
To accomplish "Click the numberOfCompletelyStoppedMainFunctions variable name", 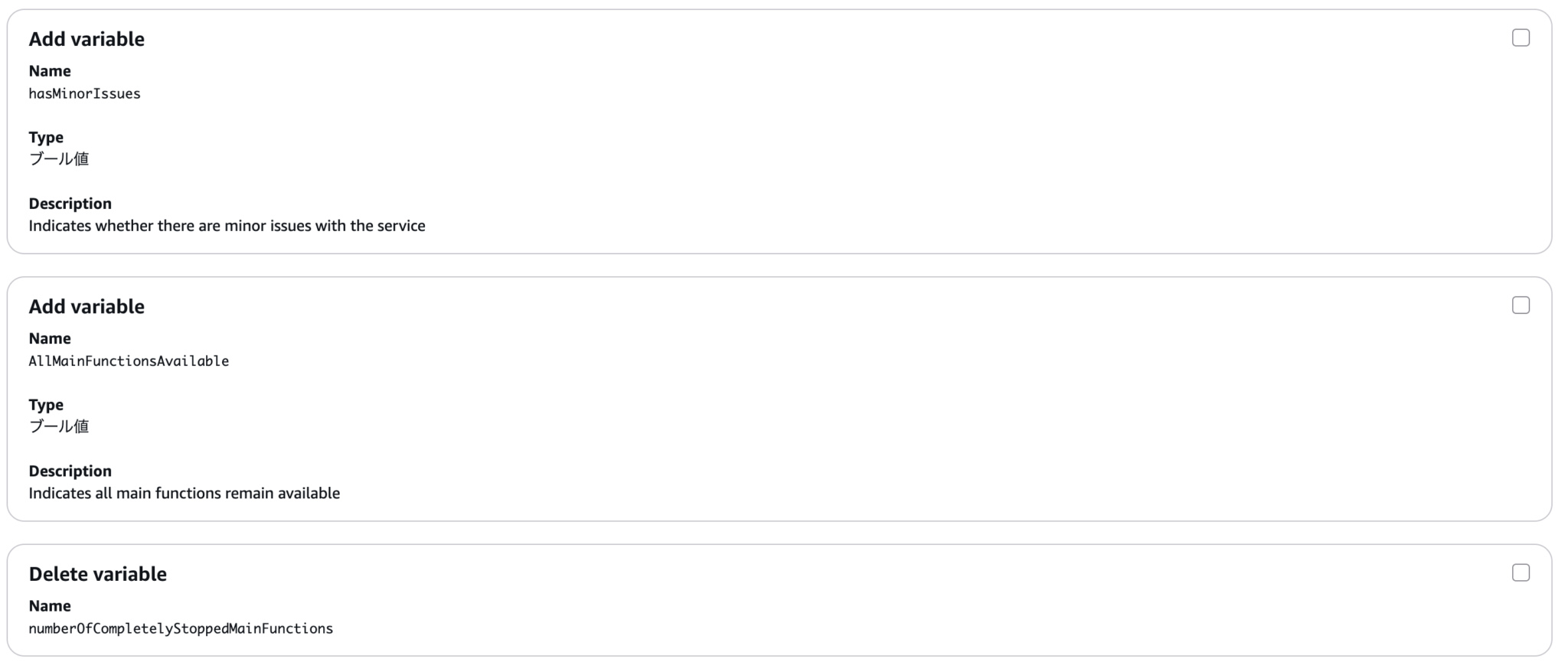I will (x=181, y=629).
